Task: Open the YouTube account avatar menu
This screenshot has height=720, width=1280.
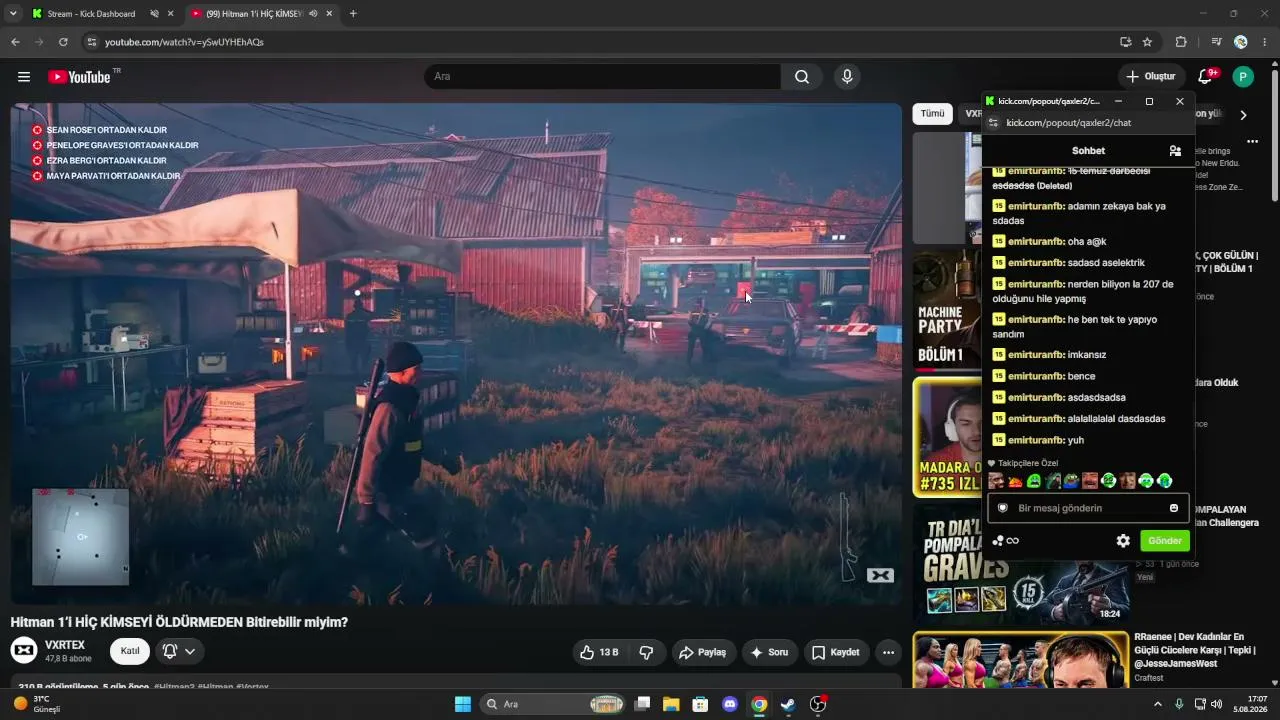Action: click(x=1243, y=77)
